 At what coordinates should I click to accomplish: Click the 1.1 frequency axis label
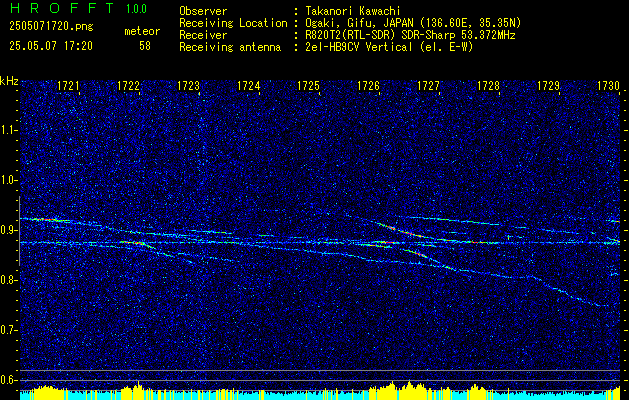click(x=9, y=131)
